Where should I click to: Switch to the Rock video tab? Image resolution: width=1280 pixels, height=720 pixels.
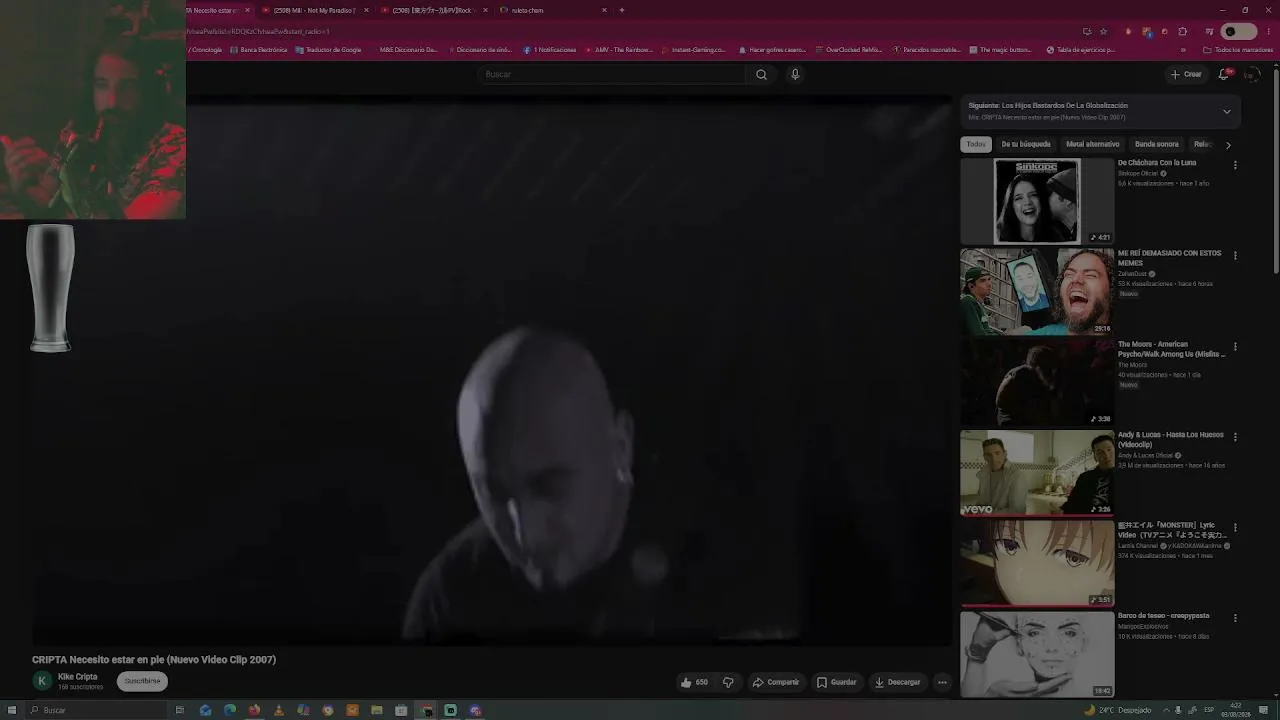tap(434, 10)
